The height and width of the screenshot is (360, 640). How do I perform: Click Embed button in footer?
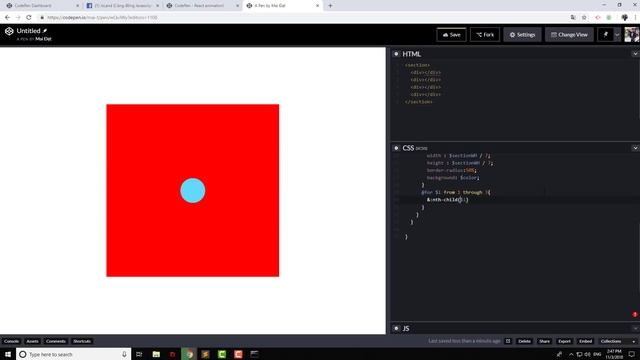pos(585,341)
